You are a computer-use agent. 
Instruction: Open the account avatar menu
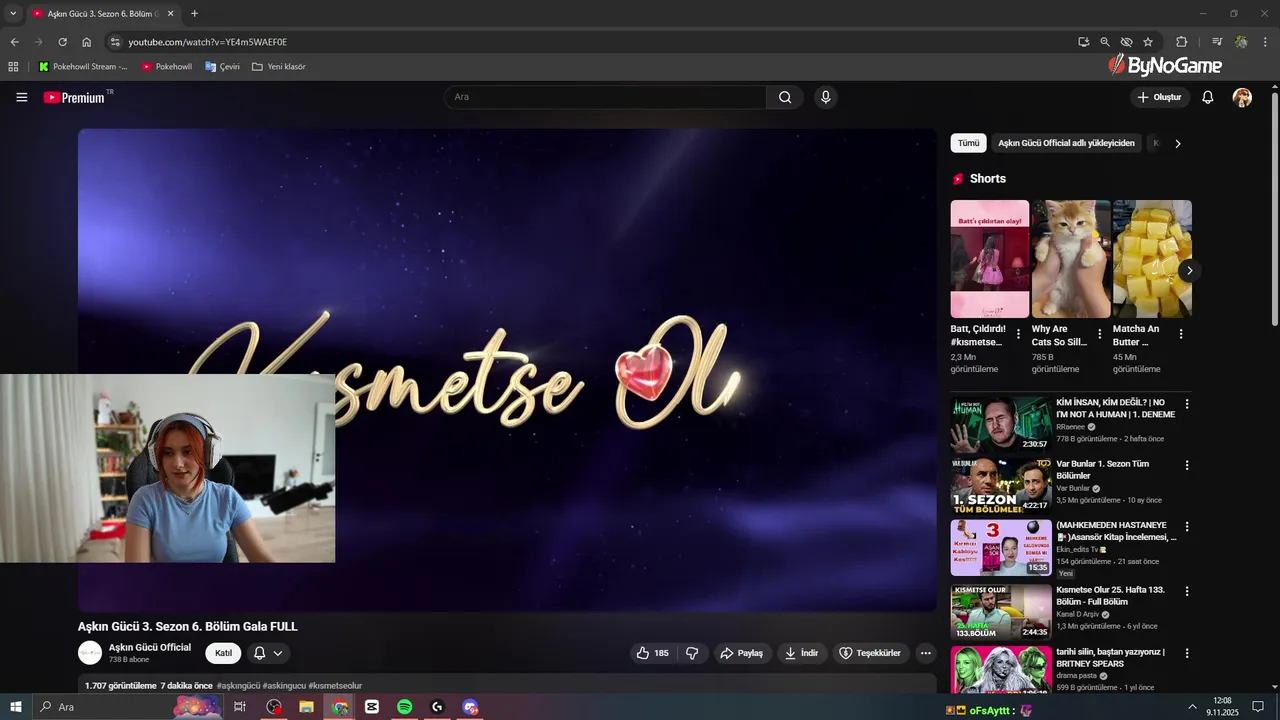tap(1242, 97)
